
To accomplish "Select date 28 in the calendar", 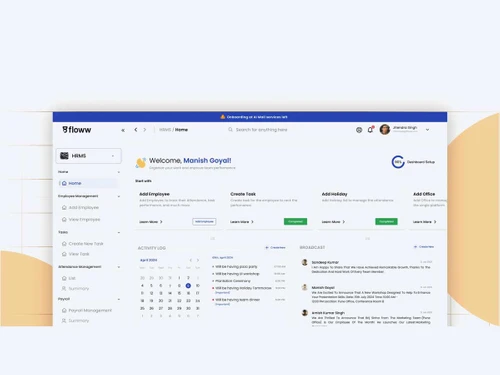I will (170, 308).
